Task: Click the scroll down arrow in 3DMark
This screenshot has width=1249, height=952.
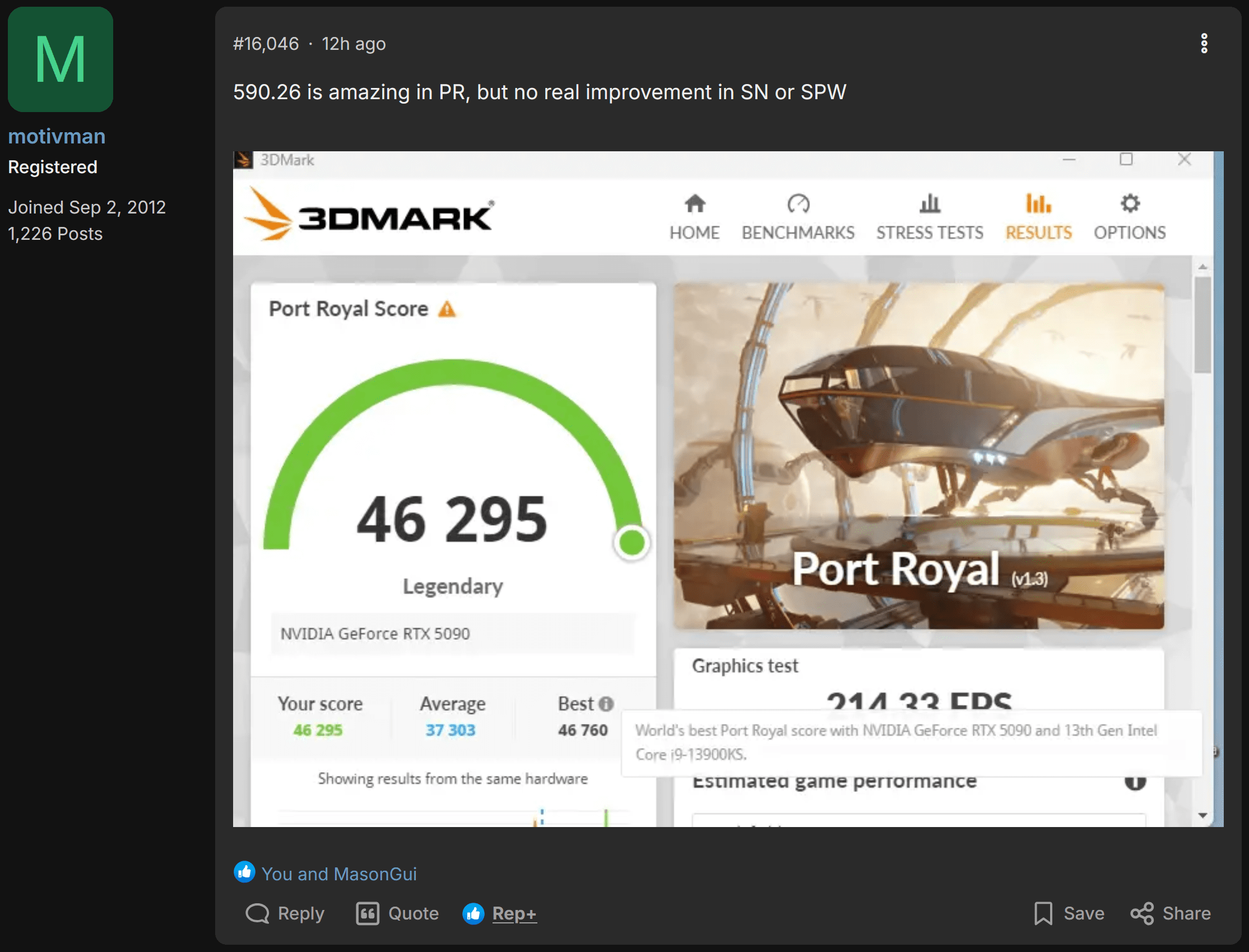Action: 1202,815
